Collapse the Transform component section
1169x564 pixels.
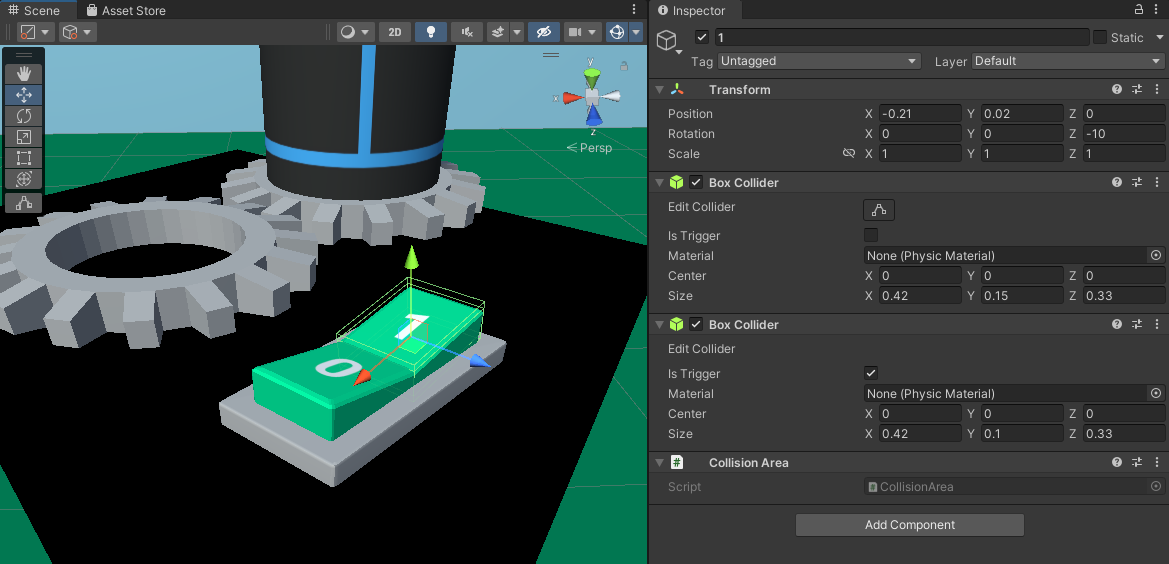[659, 90]
